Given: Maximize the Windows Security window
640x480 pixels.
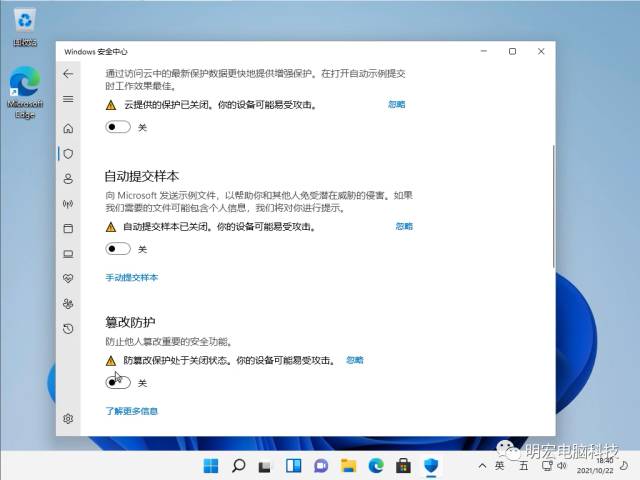Looking at the screenshot, I should [x=512, y=51].
